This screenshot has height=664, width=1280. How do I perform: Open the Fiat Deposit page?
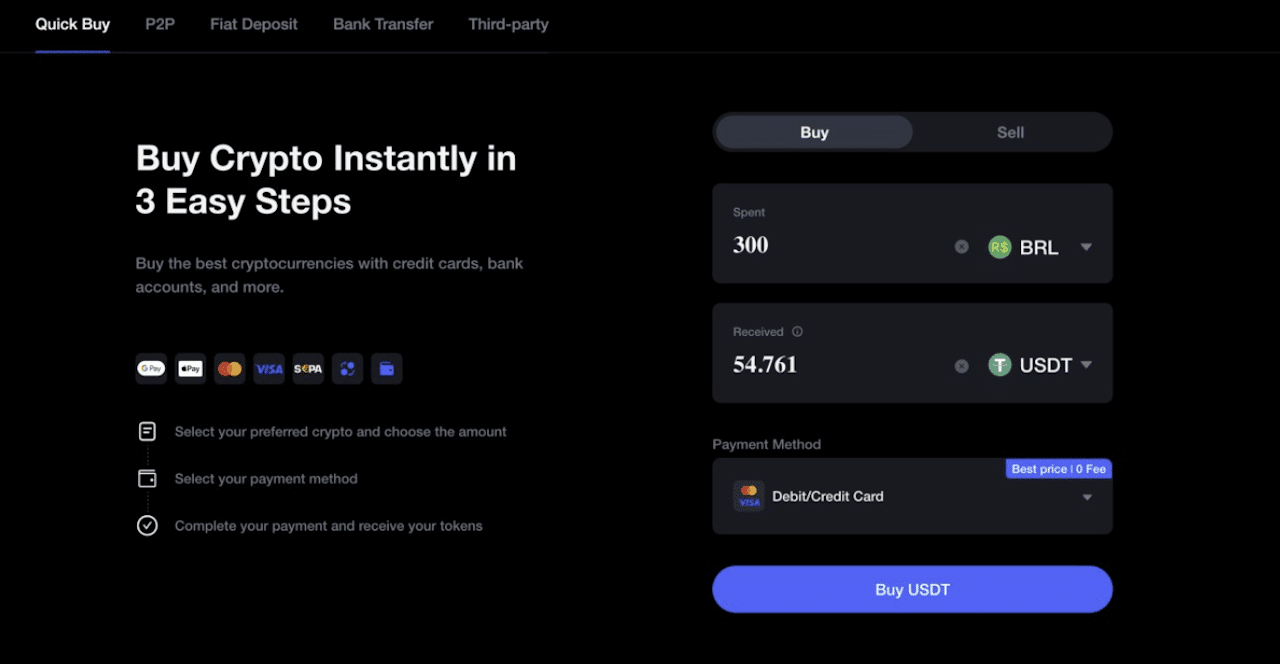tap(253, 24)
